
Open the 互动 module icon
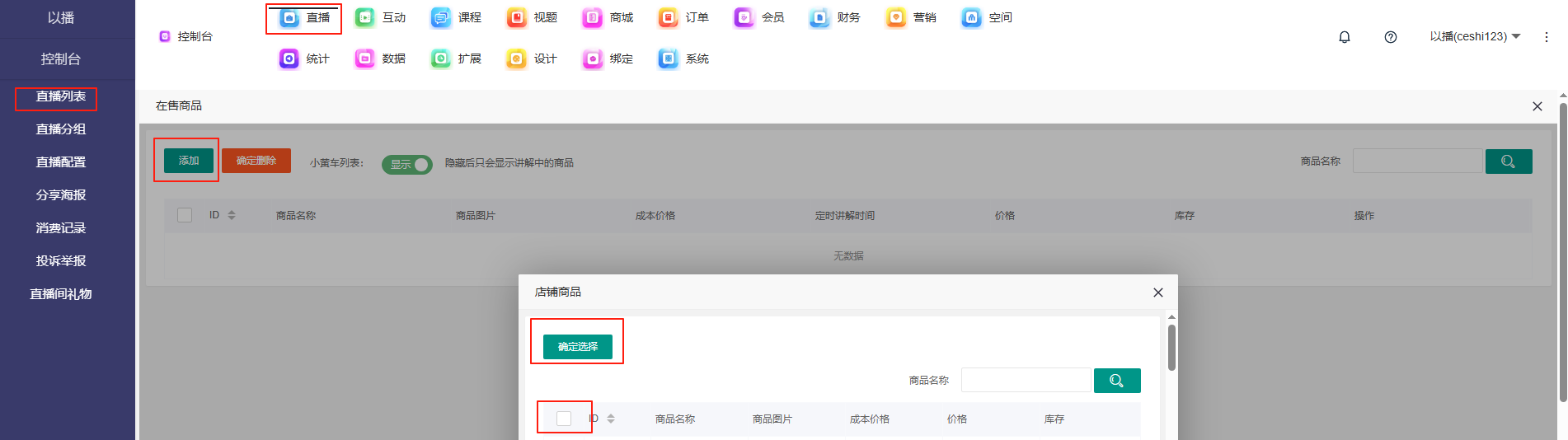364,17
